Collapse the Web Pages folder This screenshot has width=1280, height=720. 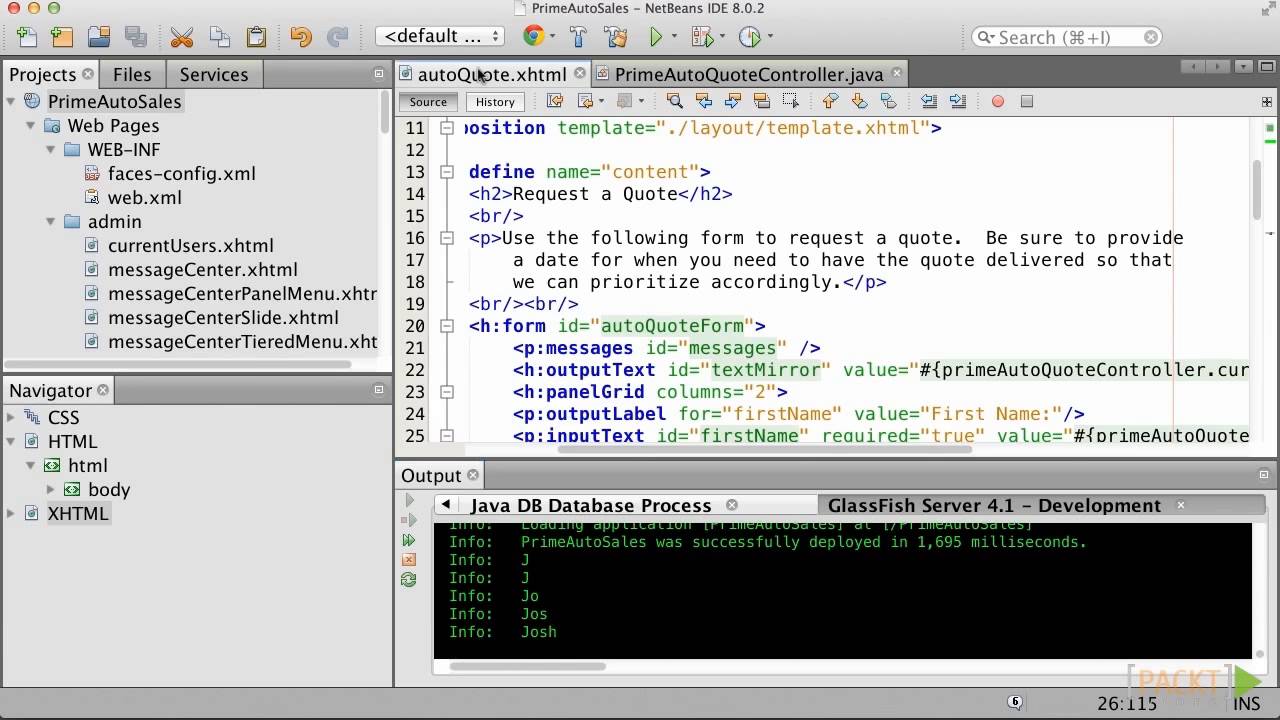(x=31, y=125)
